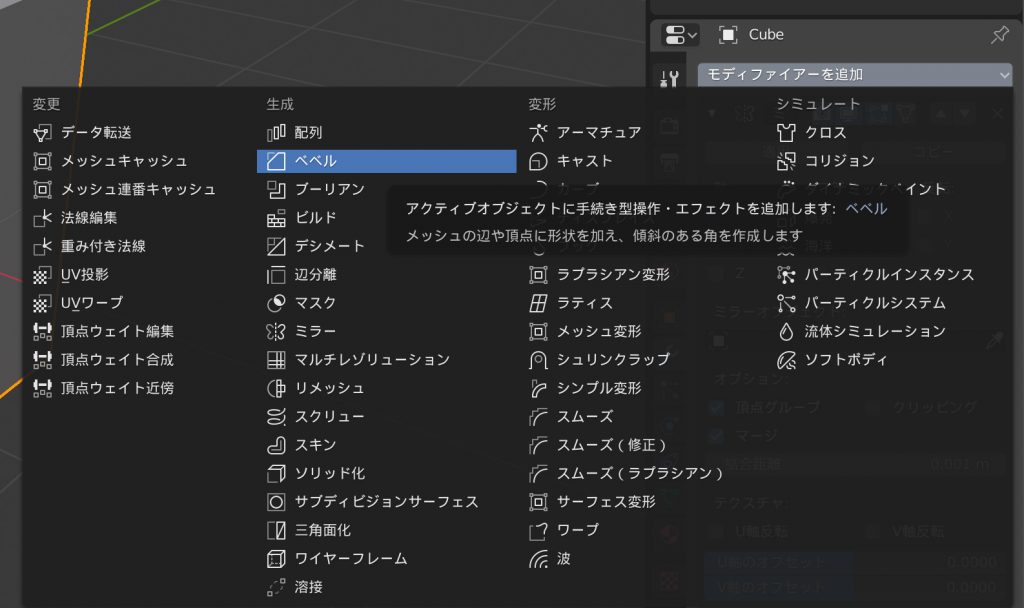Image resolution: width=1024 pixels, height=608 pixels.
Task: Select the 頂点ウェイト編集 icon
Action: [x=42, y=332]
